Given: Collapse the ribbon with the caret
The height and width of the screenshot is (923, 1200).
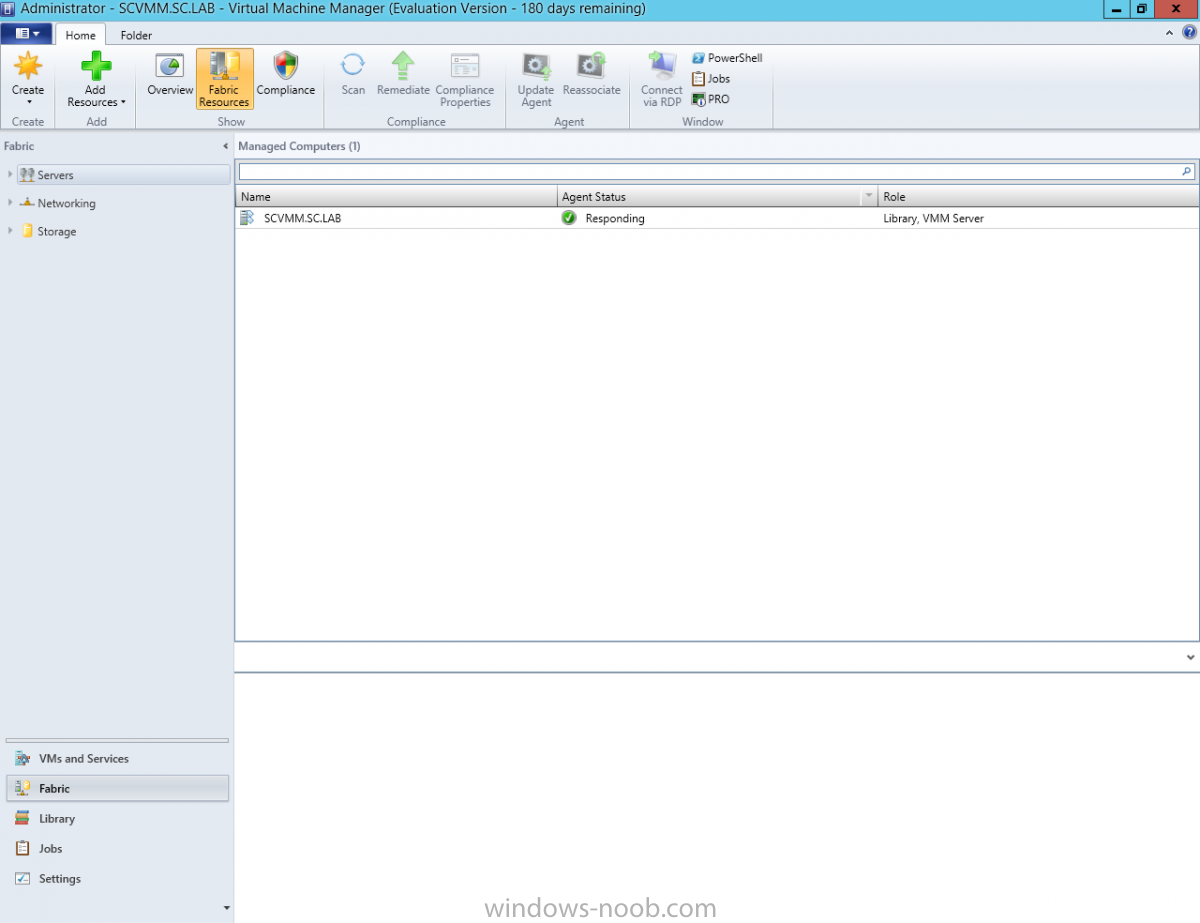Looking at the screenshot, I should (1171, 33).
